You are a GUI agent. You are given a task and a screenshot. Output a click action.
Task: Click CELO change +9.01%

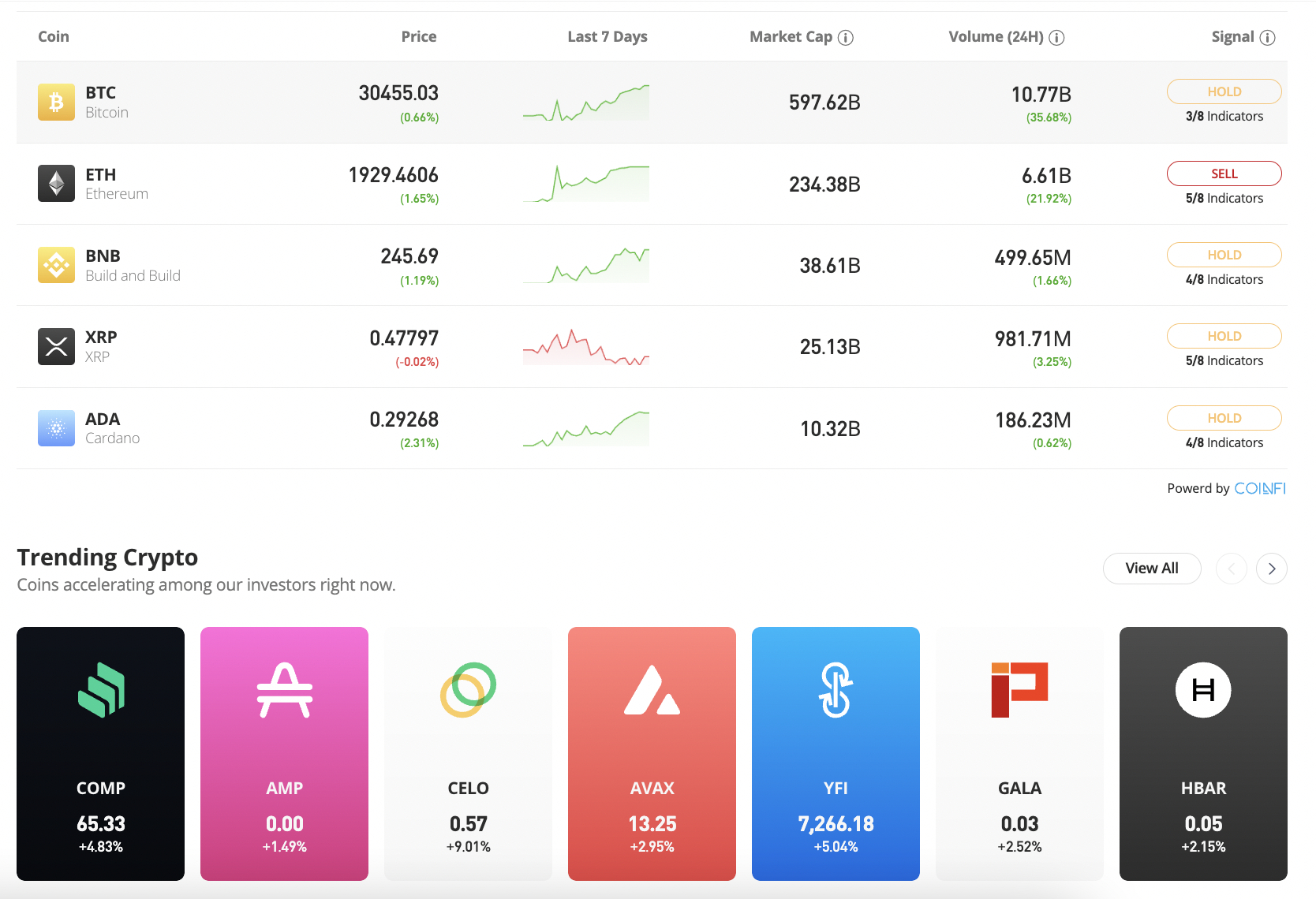click(469, 847)
